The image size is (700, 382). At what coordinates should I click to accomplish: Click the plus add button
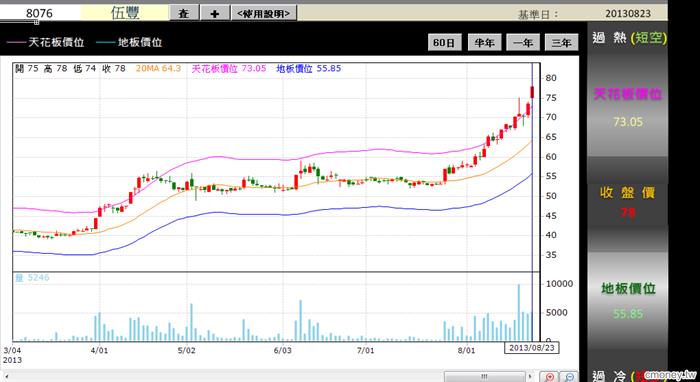[x=215, y=13]
